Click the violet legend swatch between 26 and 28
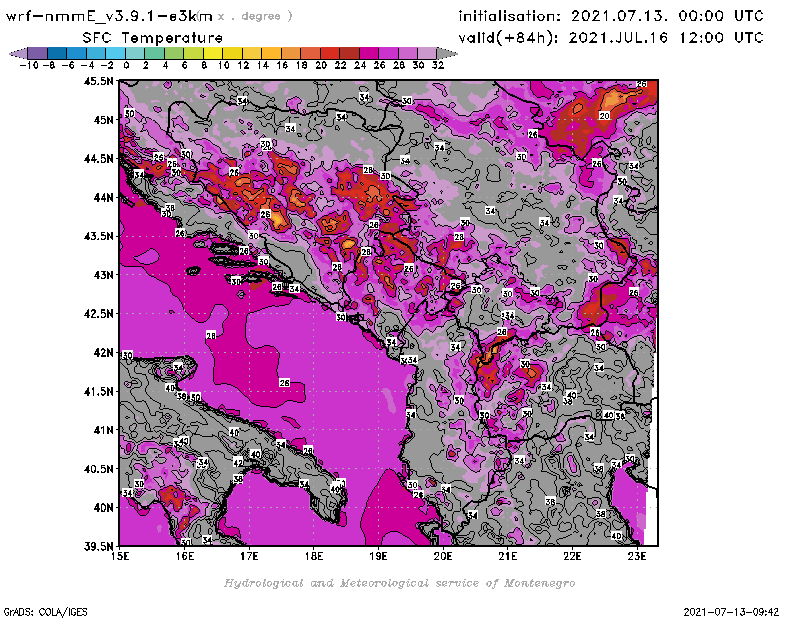 (x=388, y=54)
